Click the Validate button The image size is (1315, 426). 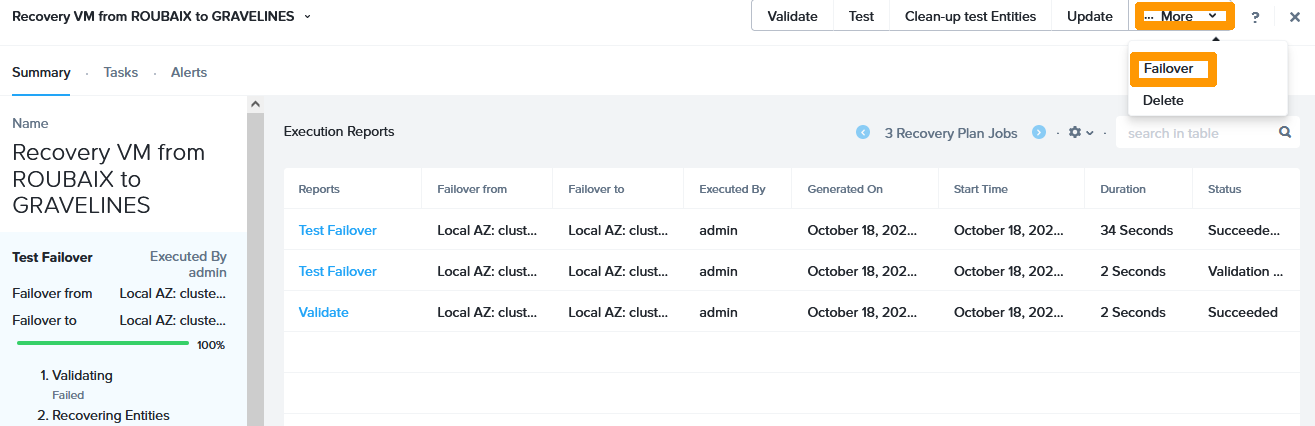point(792,17)
